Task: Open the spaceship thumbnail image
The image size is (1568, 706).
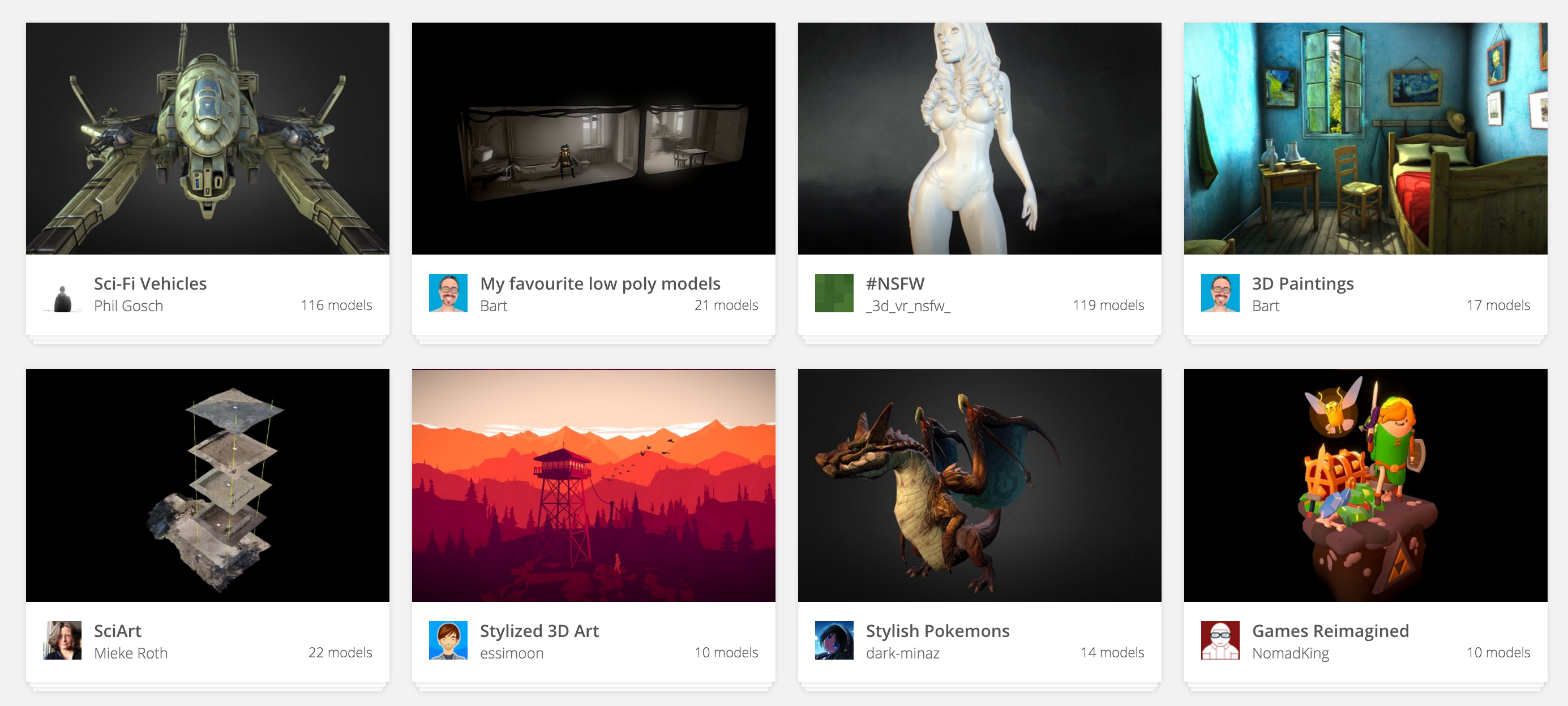Action: pos(208,139)
